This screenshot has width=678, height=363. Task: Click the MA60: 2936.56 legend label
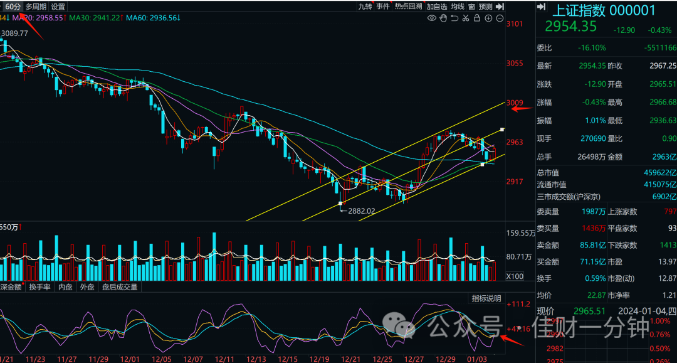pyautogui.click(x=154, y=18)
